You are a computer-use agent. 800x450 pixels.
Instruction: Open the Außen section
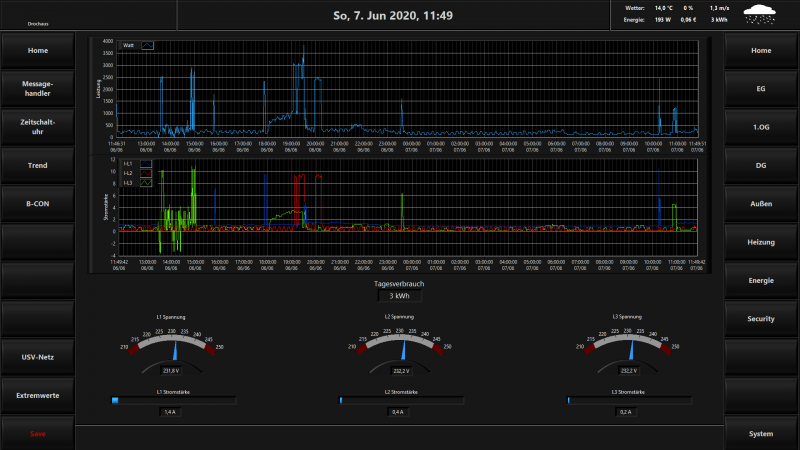[761, 204]
